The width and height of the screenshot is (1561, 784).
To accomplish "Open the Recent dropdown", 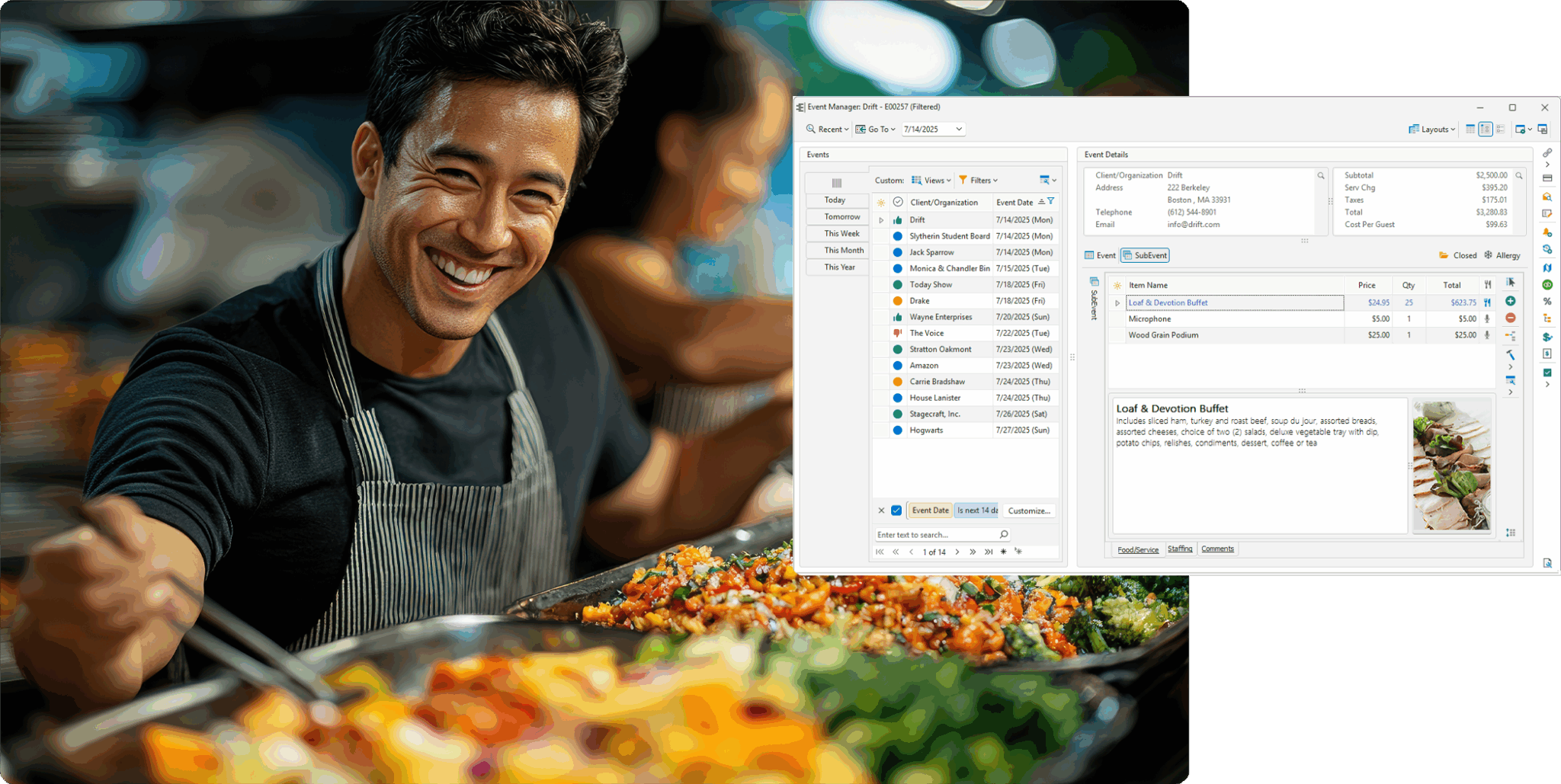I will click(827, 129).
